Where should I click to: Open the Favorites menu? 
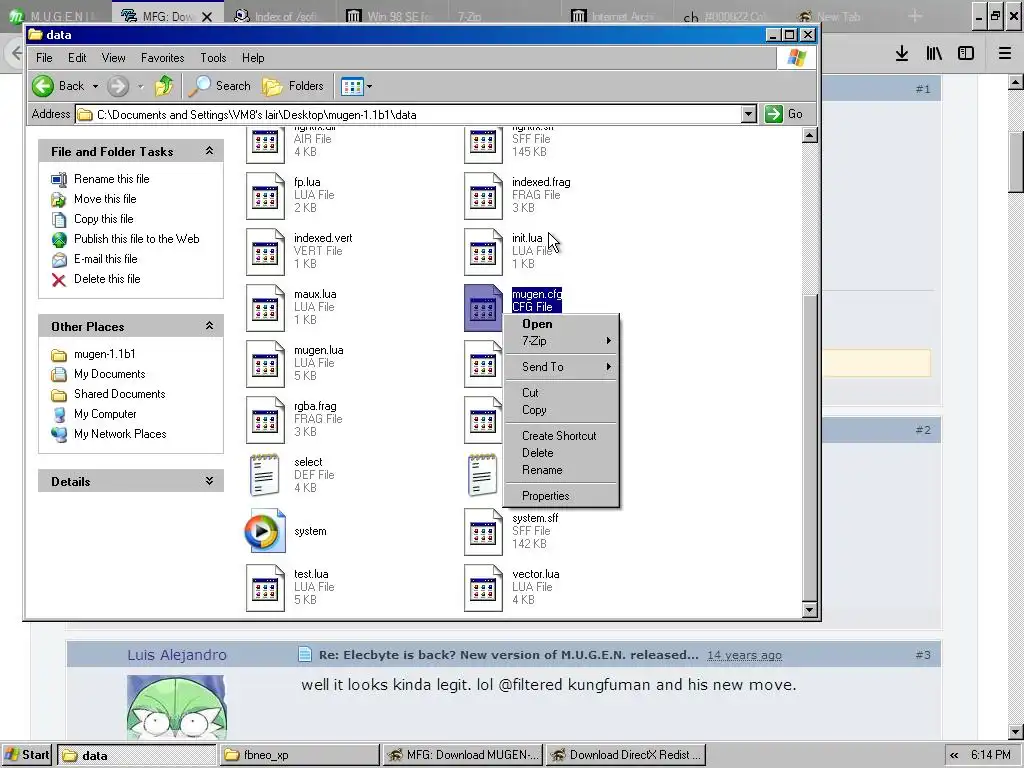click(x=163, y=57)
